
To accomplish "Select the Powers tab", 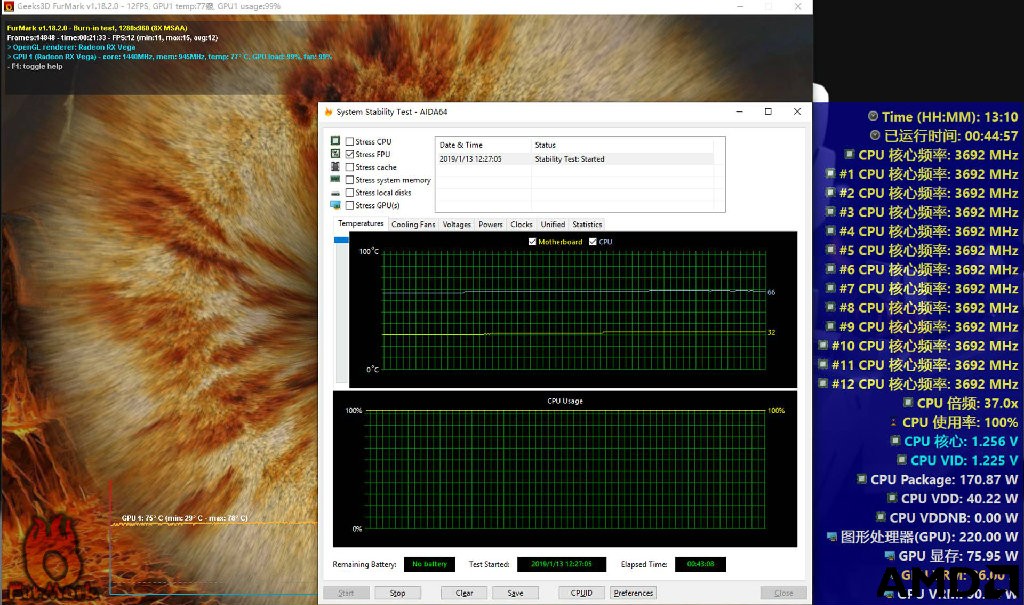I will click(x=490, y=224).
